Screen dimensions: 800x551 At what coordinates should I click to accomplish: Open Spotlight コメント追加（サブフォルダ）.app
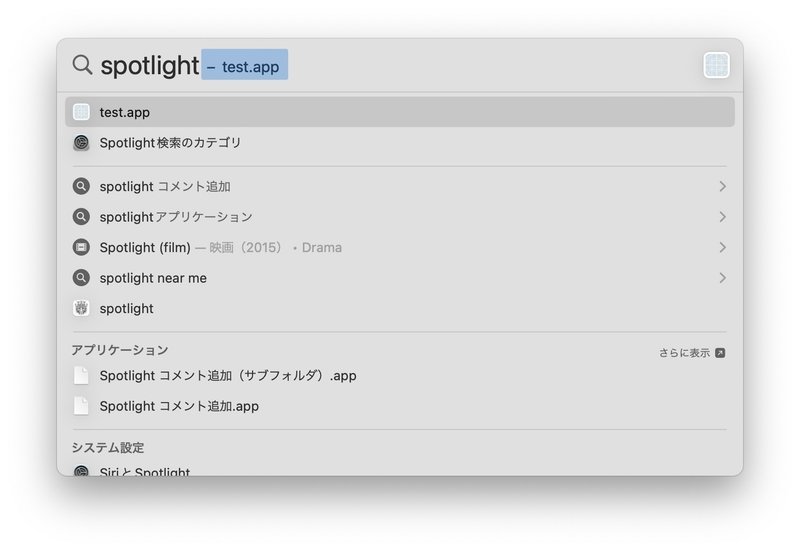(399, 375)
